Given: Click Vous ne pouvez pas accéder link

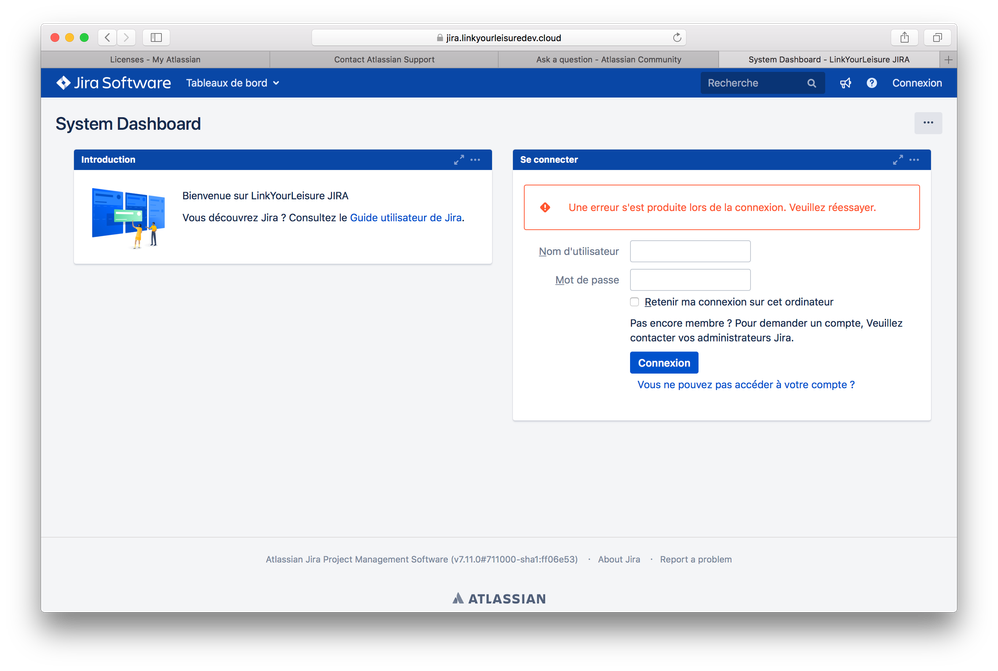Looking at the screenshot, I should click(746, 385).
